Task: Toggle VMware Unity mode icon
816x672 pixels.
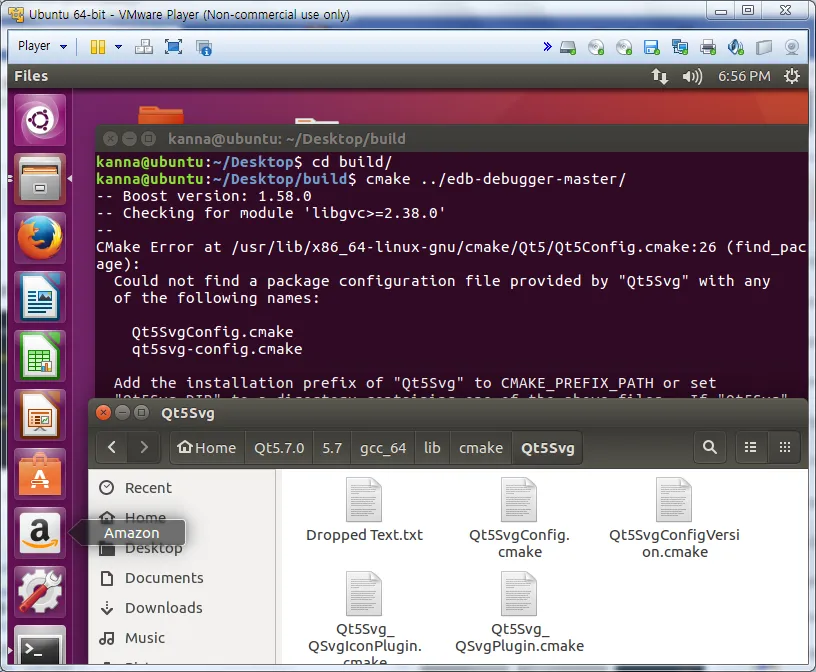Action: [x=203, y=47]
